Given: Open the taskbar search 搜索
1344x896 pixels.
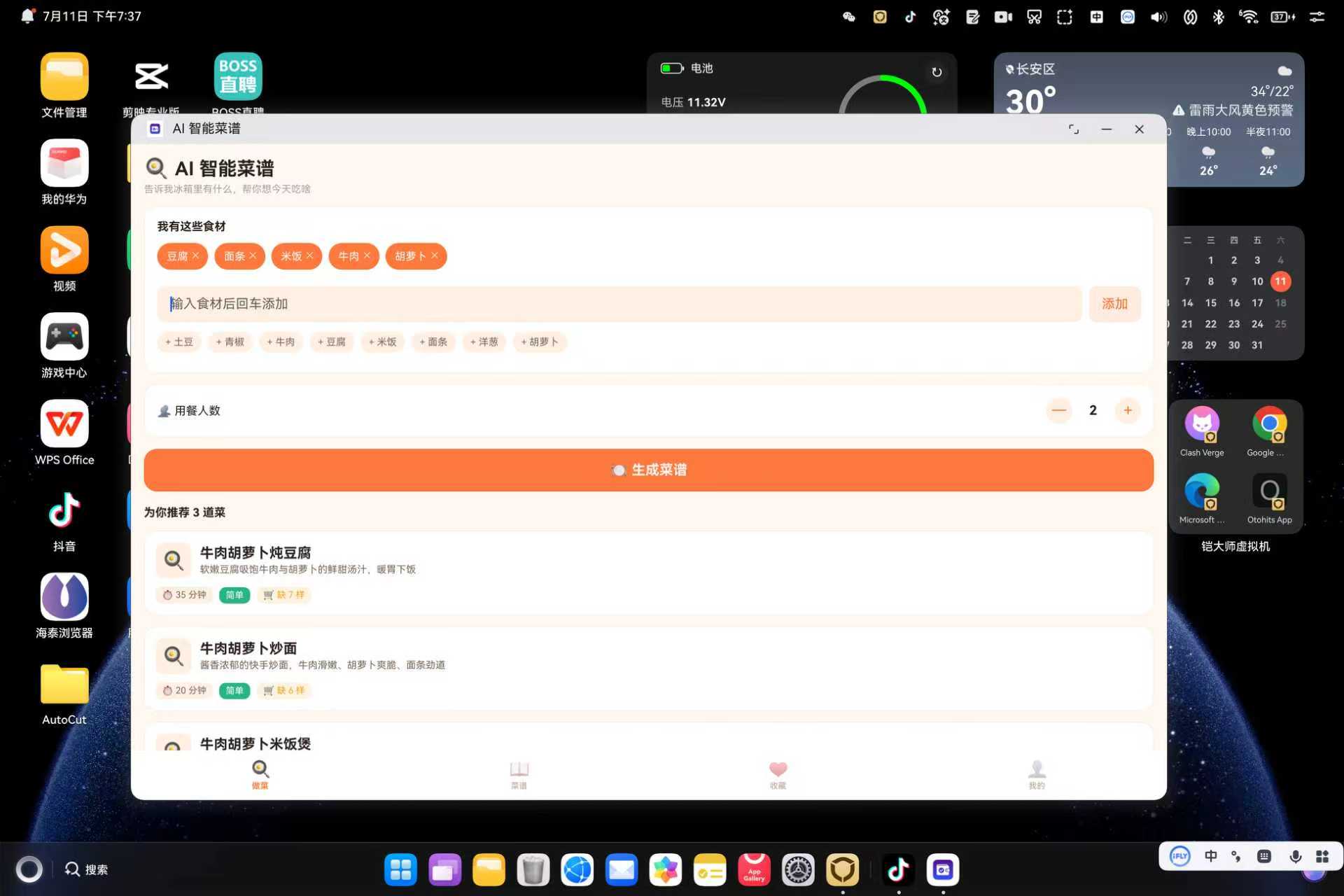Looking at the screenshot, I should tap(87, 869).
